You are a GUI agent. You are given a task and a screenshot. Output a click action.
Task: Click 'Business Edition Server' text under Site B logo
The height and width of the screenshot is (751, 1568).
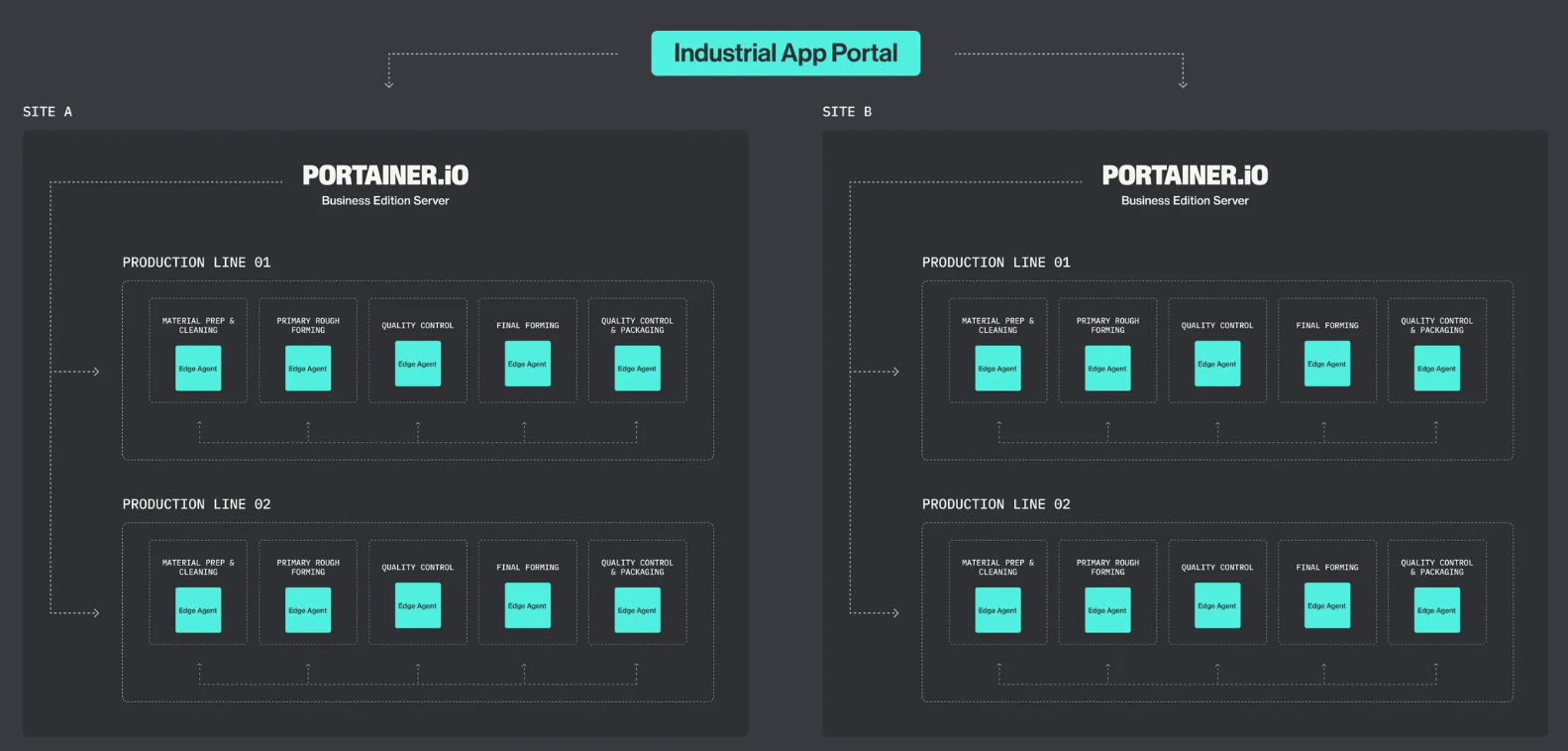click(1185, 201)
